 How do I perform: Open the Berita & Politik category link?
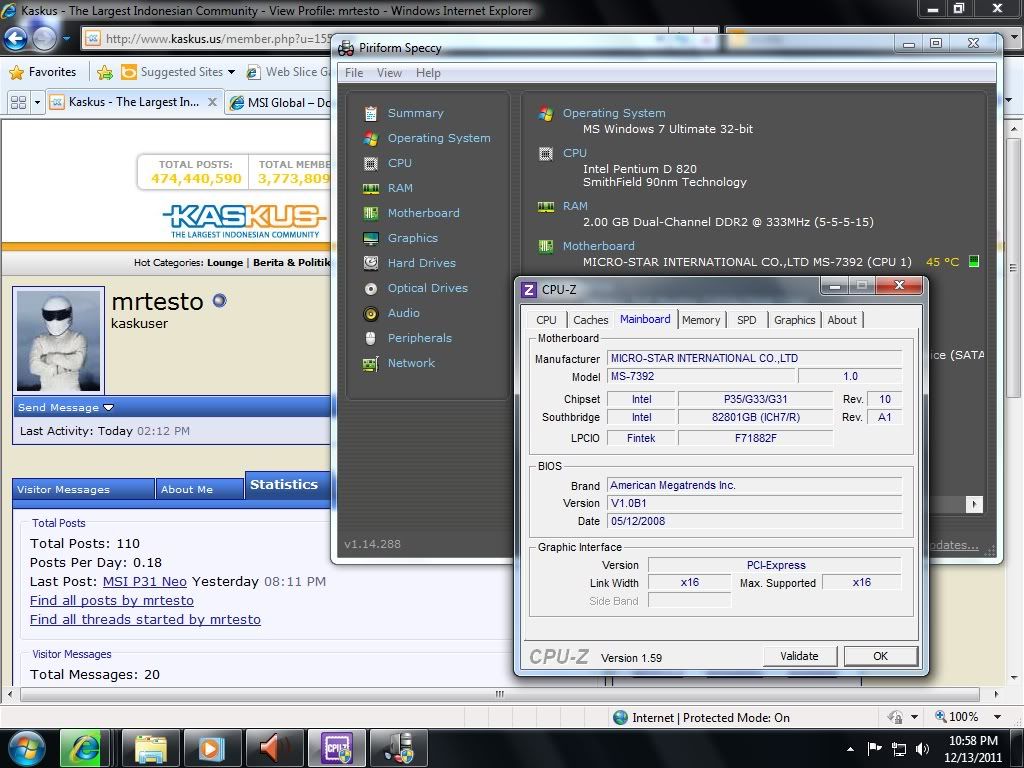point(291,263)
